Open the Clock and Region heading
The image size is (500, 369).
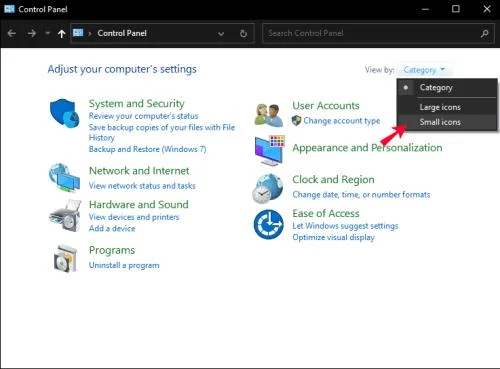pos(333,179)
